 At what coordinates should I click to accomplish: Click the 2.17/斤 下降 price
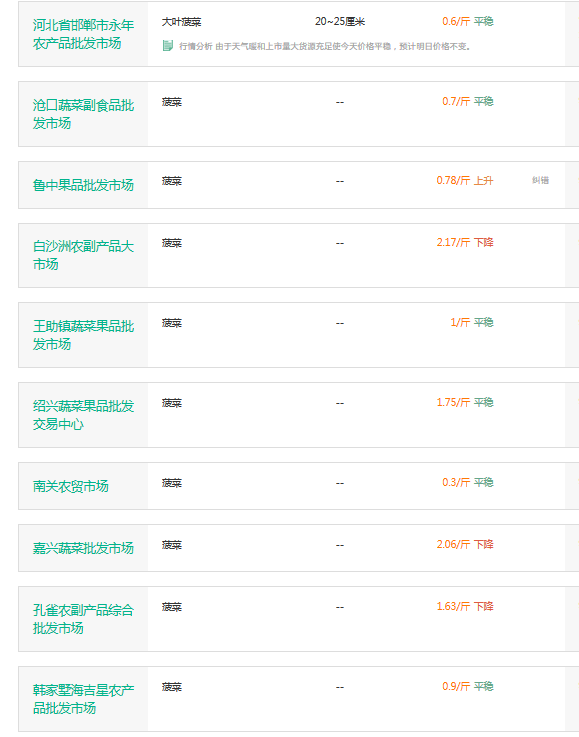465,243
